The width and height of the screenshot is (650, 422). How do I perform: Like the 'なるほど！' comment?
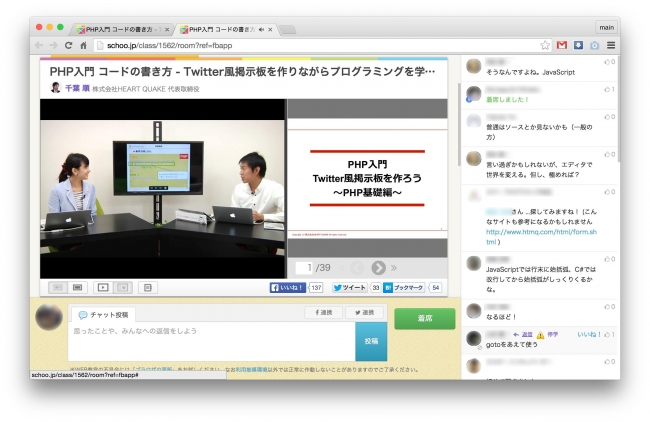click(609, 307)
